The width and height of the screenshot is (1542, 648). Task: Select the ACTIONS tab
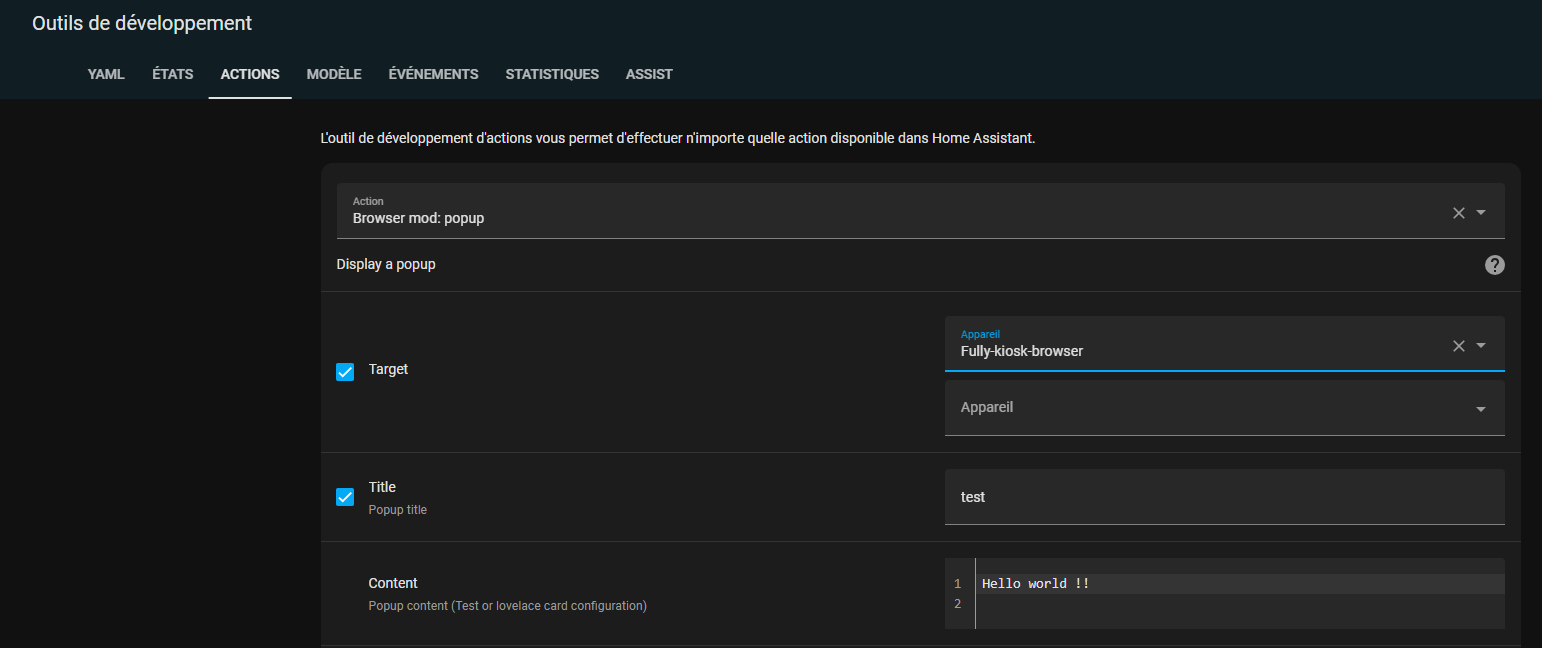click(250, 74)
